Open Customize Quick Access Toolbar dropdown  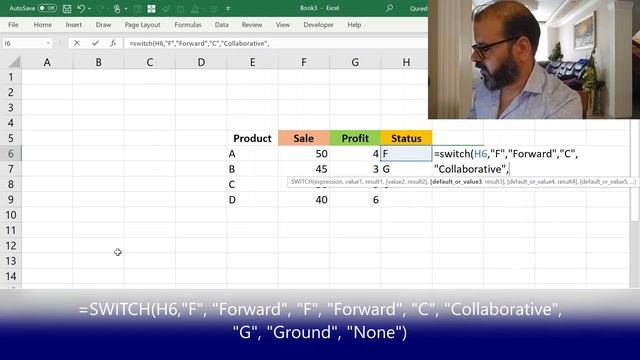pyautogui.click(x=228, y=9)
